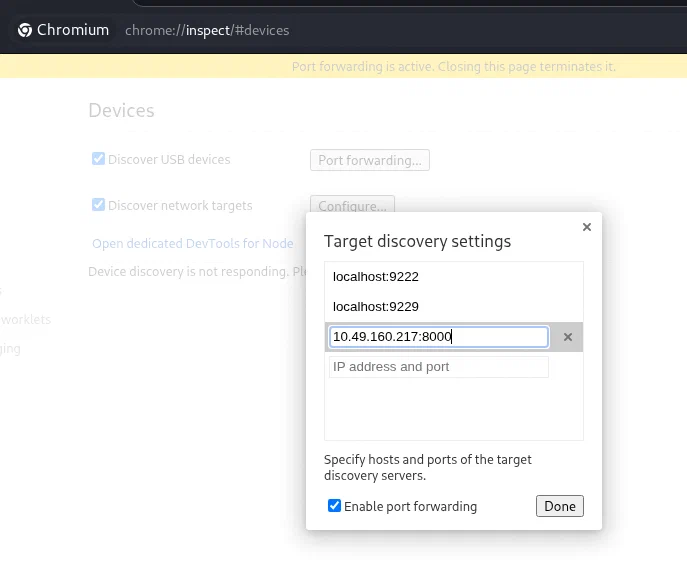Image resolution: width=687 pixels, height=567 pixels.
Task: Click the chrome://inspect/#devices URL
Action: click(207, 30)
